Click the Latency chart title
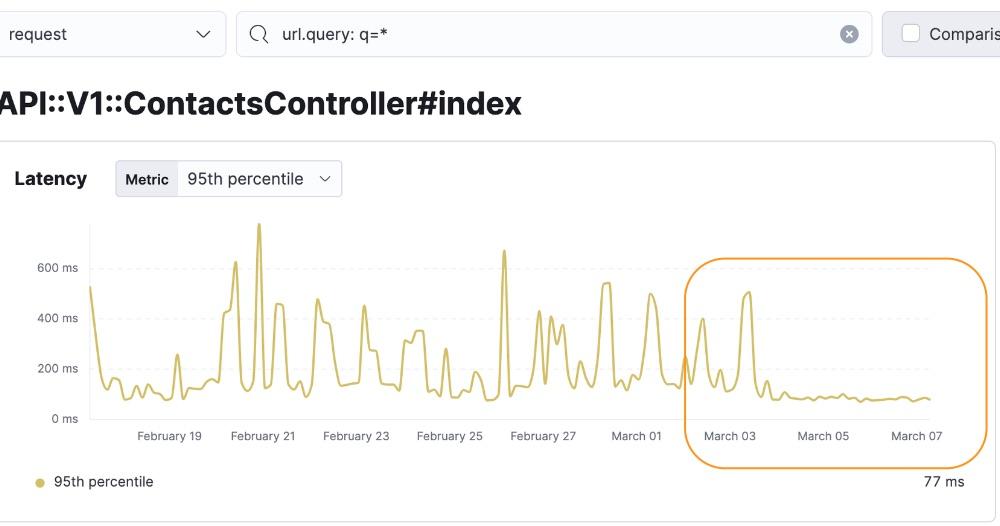The image size is (1000, 526). (51, 179)
